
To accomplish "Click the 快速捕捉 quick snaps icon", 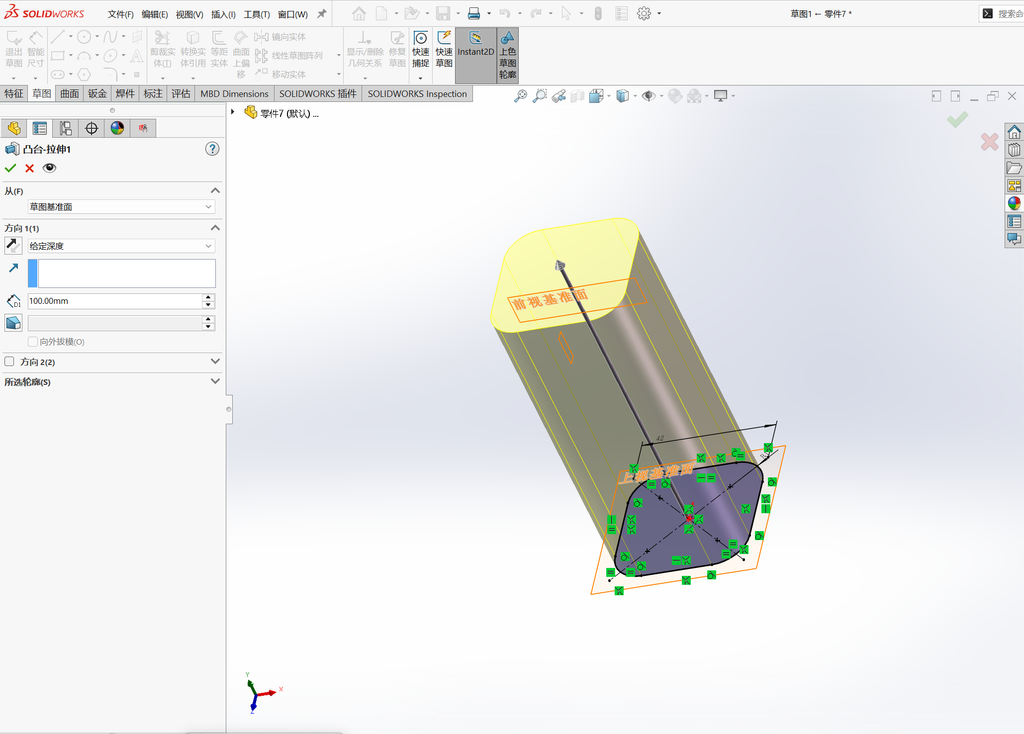I will (421, 50).
